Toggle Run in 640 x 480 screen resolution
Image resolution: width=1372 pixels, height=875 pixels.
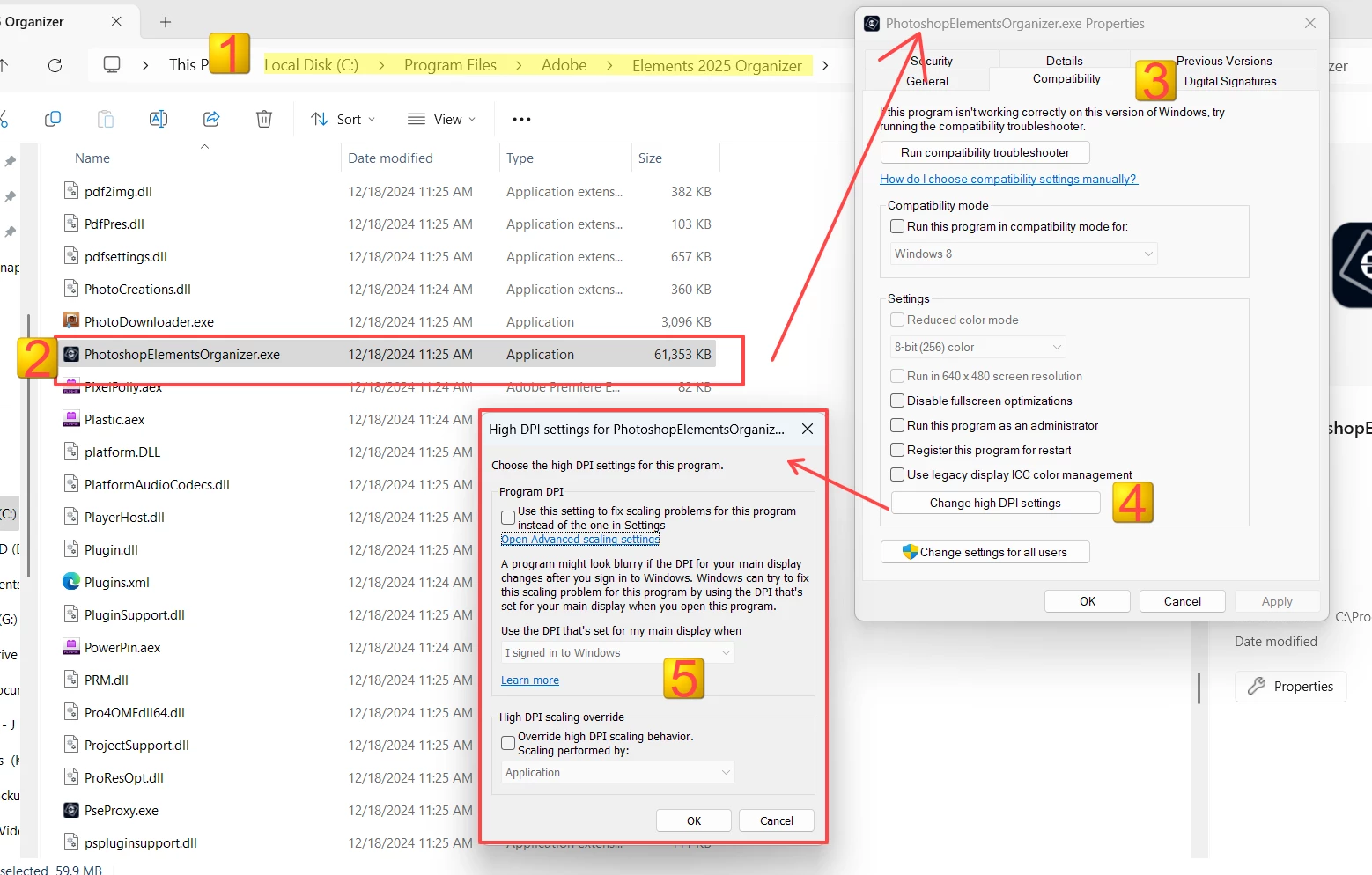pos(897,376)
